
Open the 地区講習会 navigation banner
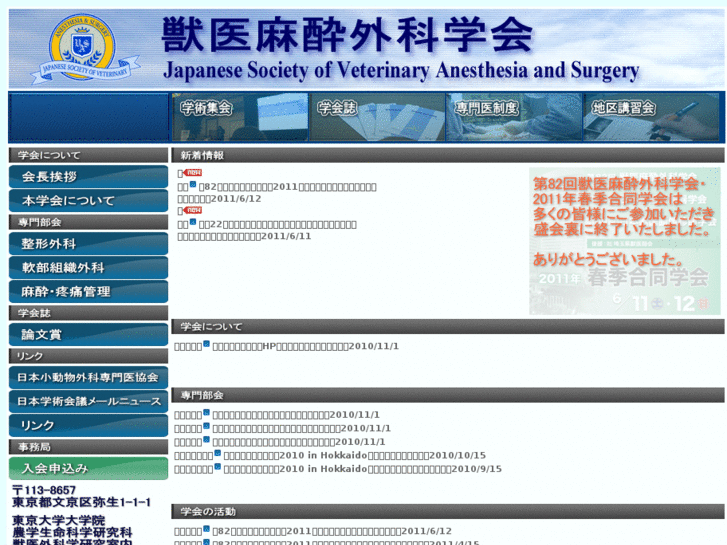[651, 117]
